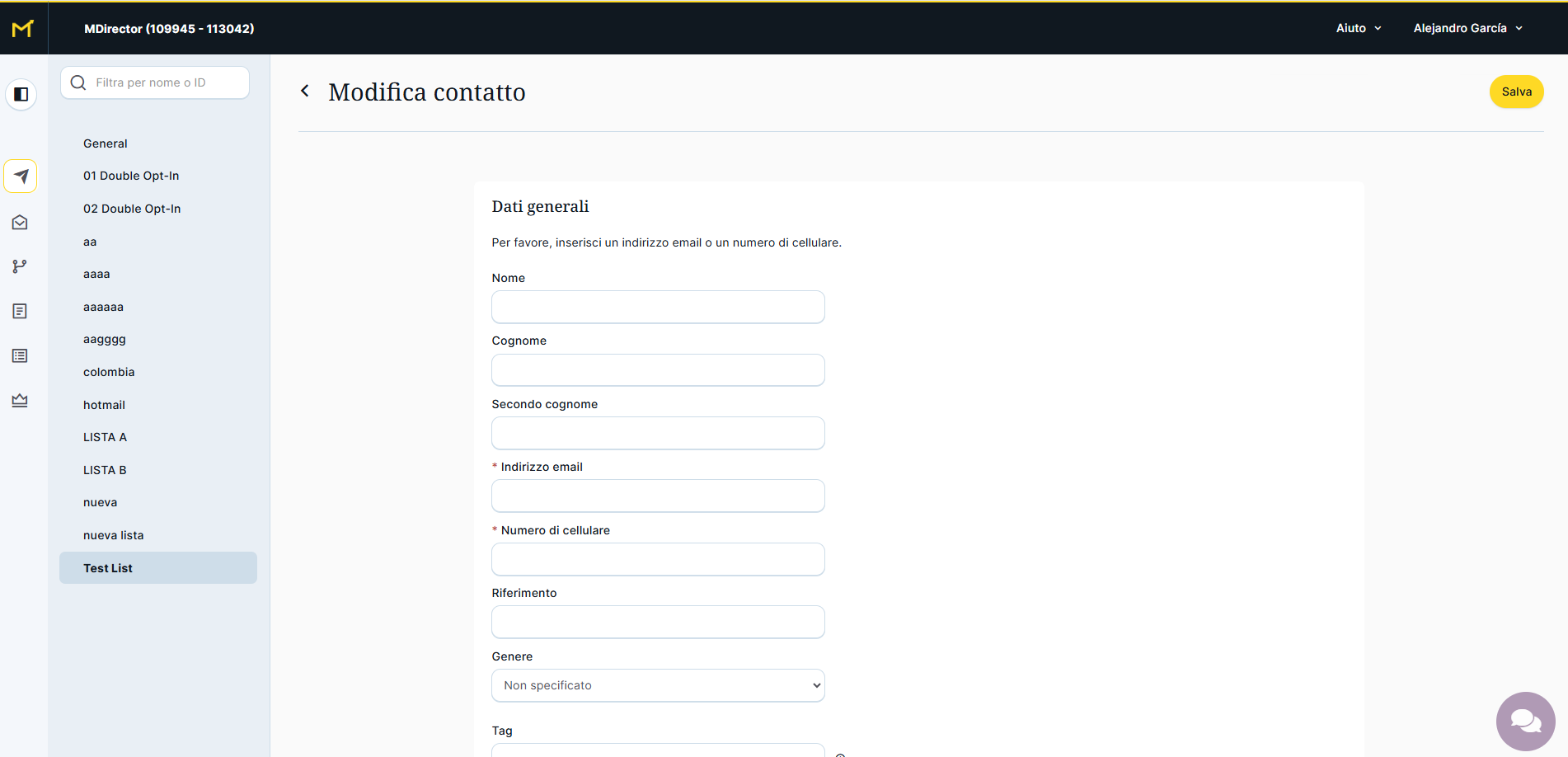This screenshot has width=1568, height=757.
Task: Expand the Genere dropdown
Action: coord(658,685)
